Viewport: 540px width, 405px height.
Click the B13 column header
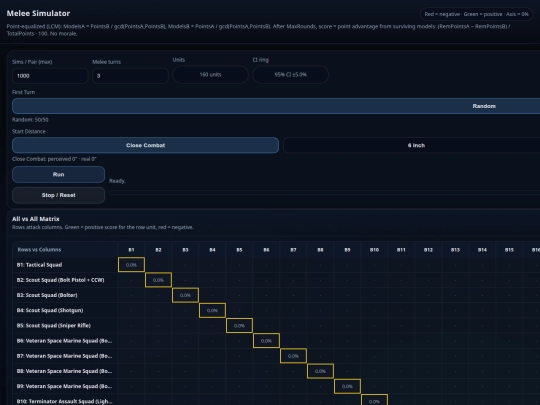coord(455,250)
